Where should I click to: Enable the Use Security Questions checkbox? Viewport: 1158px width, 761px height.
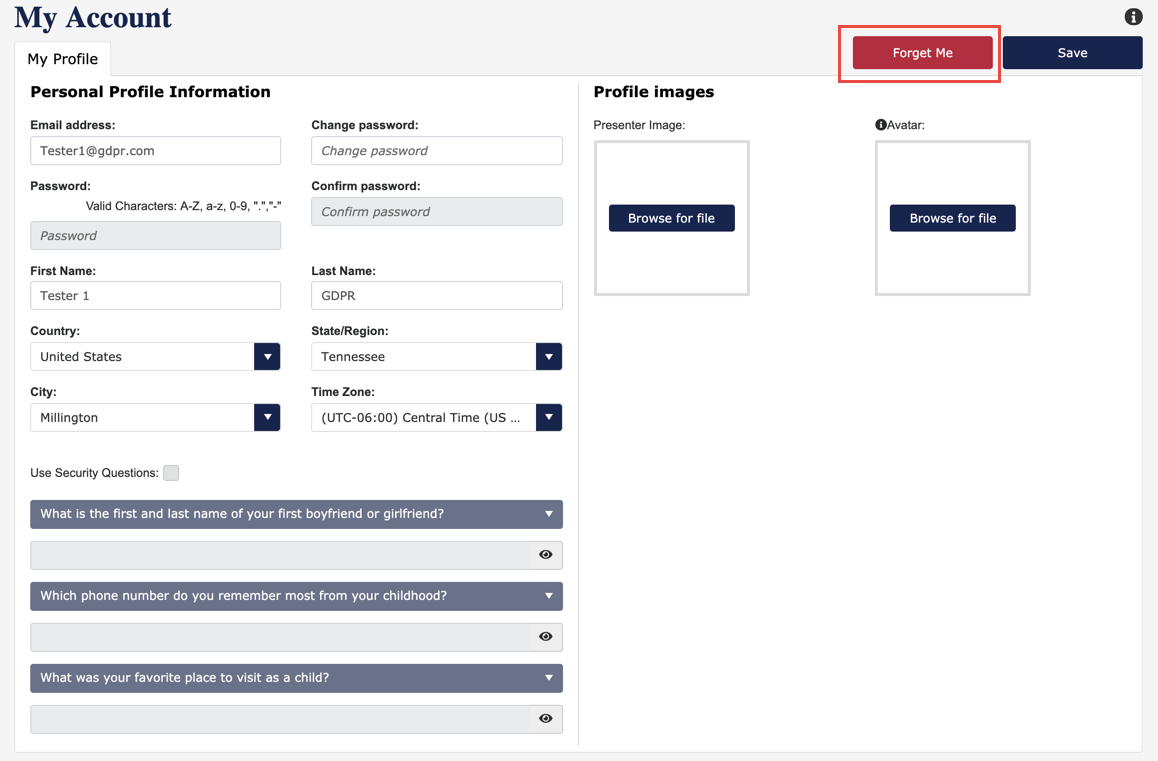[171, 473]
